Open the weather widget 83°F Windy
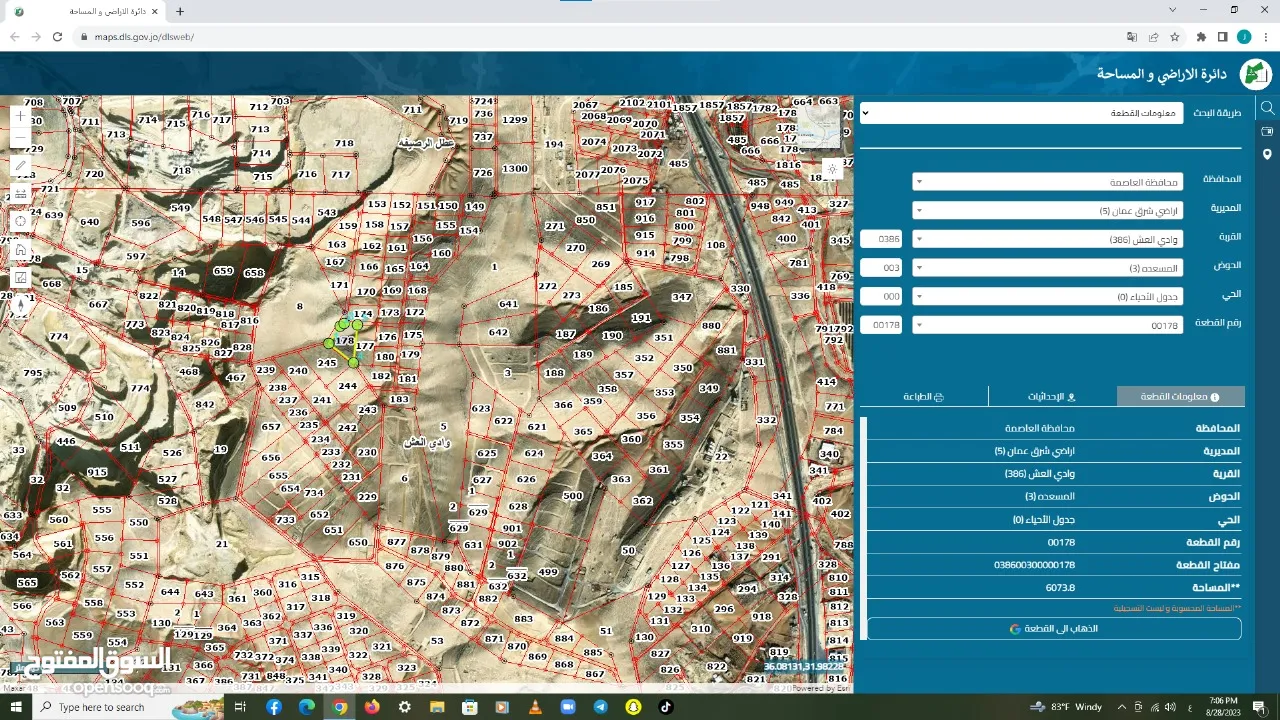1280x720 pixels. 1068,707
